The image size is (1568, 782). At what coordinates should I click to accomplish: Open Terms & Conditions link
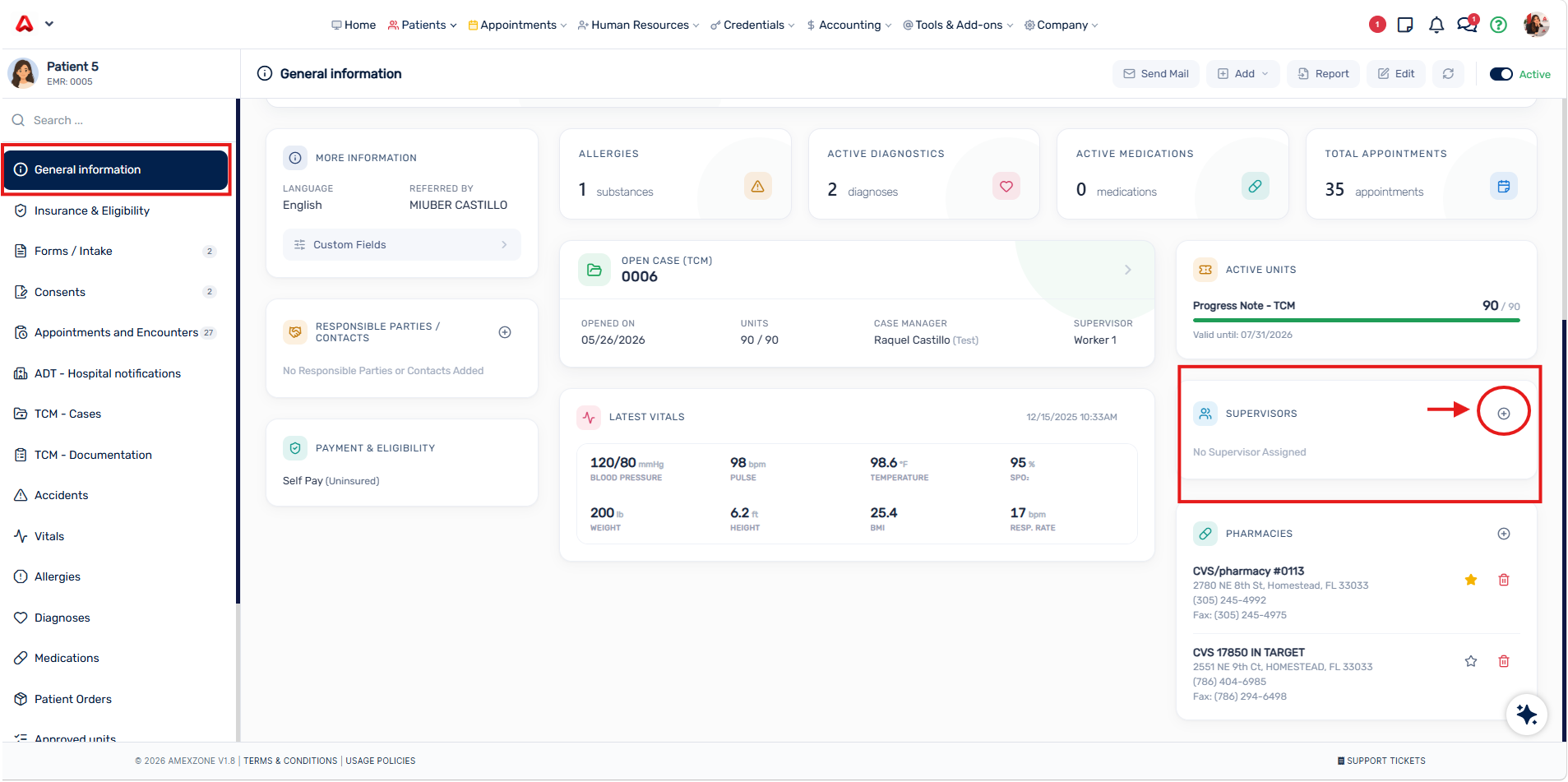(290, 761)
